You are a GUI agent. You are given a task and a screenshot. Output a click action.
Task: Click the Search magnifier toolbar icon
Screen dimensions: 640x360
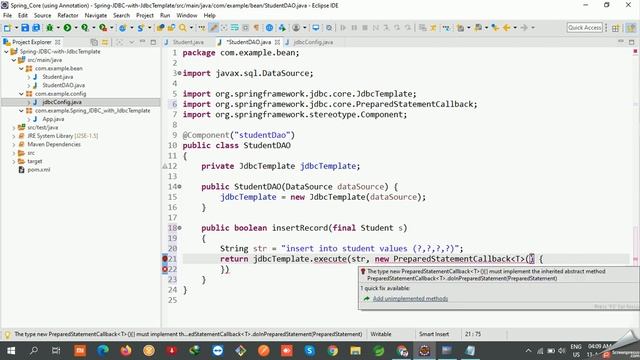point(182,28)
